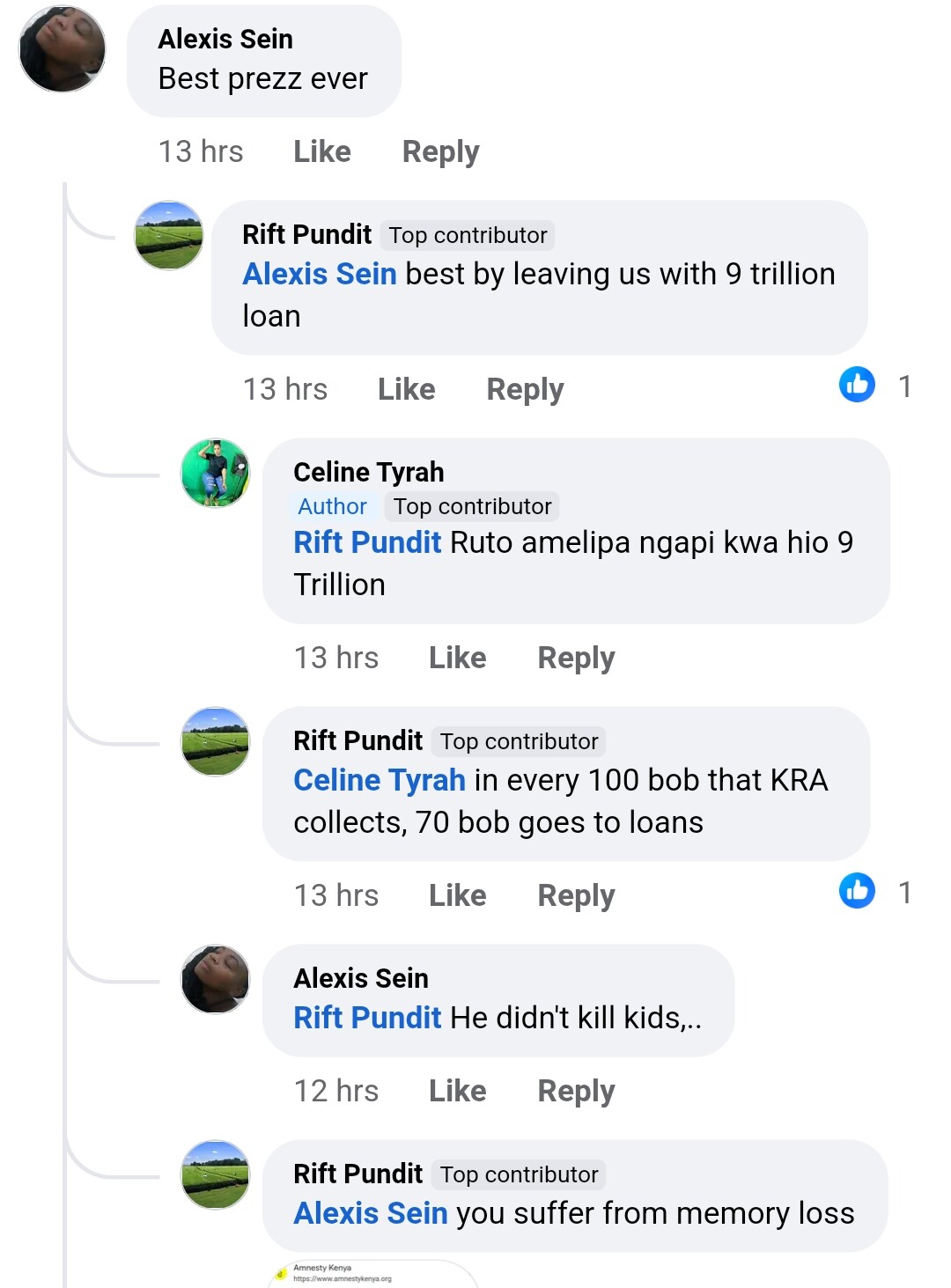Open the Alexis Sein name on top comment

[x=225, y=39]
